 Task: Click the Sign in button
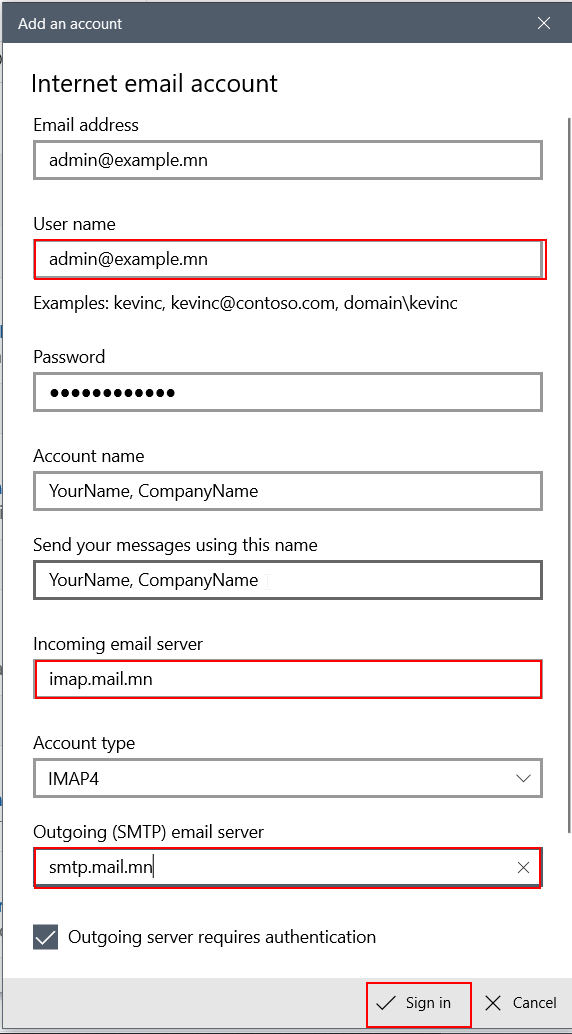pyautogui.click(x=419, y=1003)
